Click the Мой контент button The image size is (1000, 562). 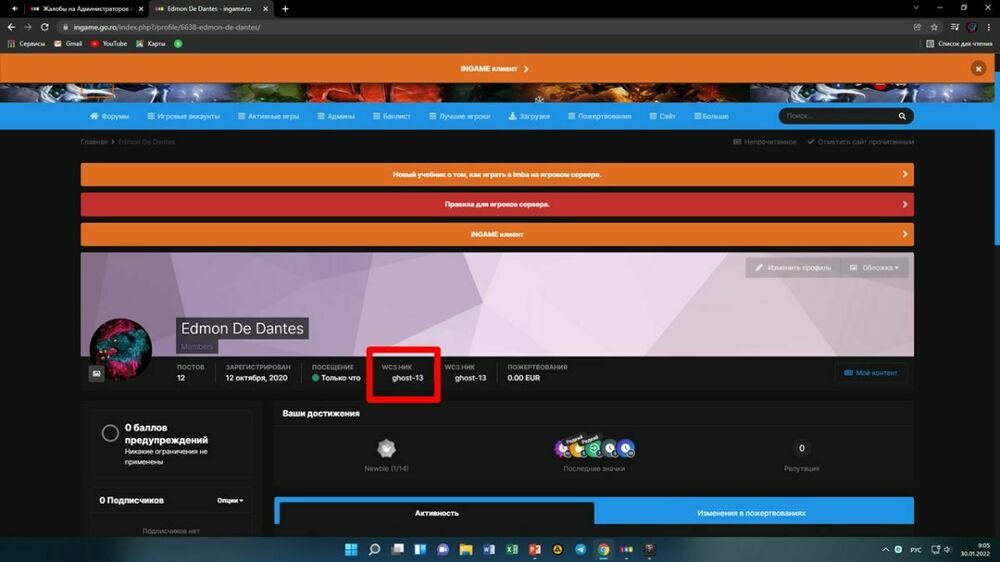pyautogui.click(x=871, y=372)
